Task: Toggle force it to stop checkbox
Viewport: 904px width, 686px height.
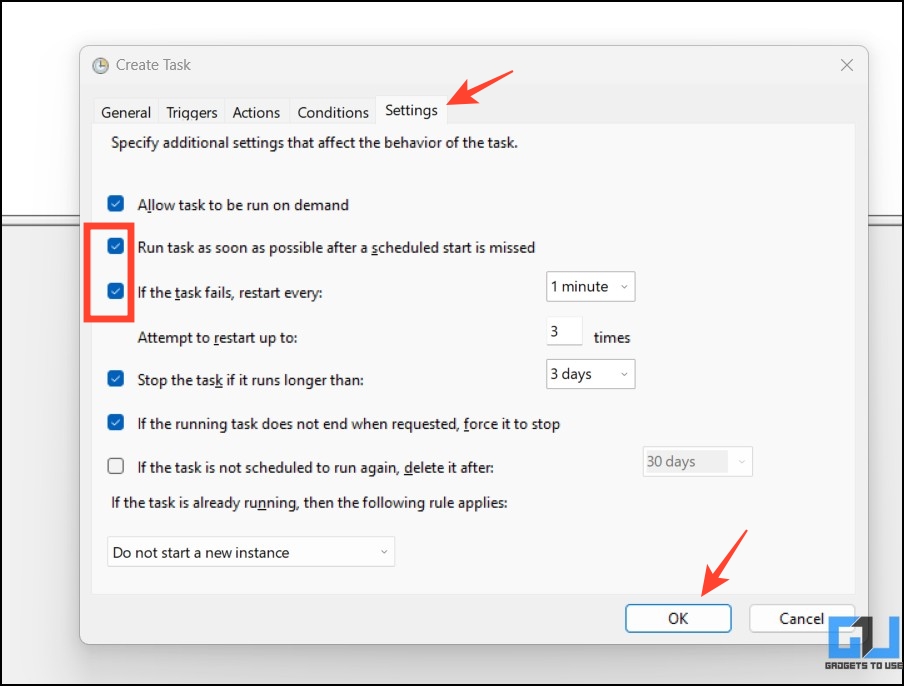Action: coord(116,423)
